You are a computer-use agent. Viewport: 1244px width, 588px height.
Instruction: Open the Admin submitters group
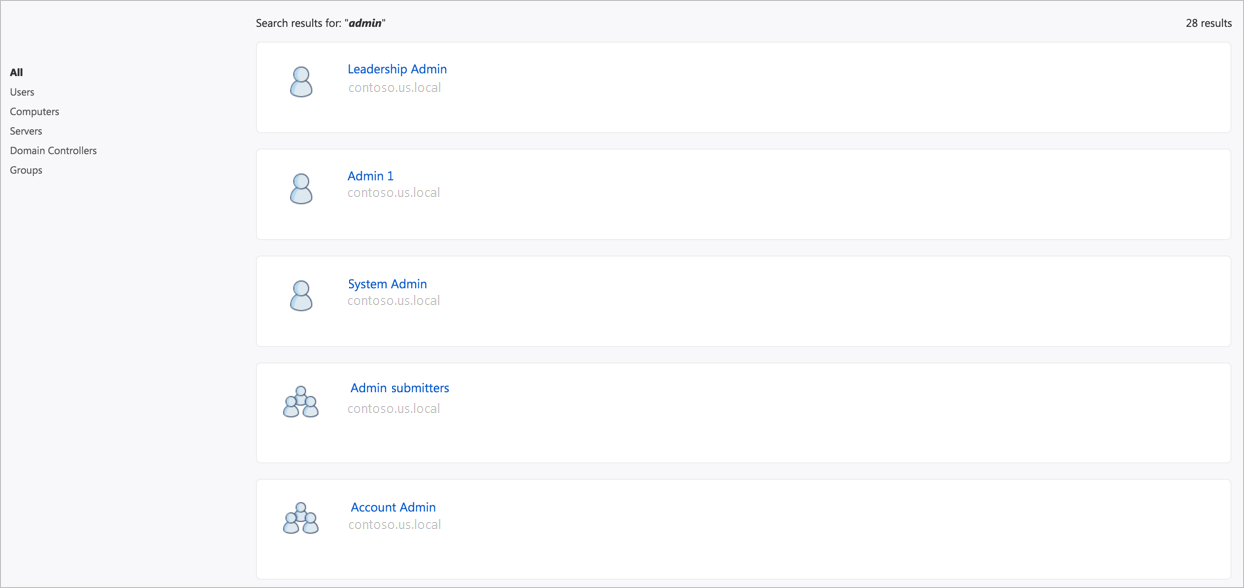(399, 387)
